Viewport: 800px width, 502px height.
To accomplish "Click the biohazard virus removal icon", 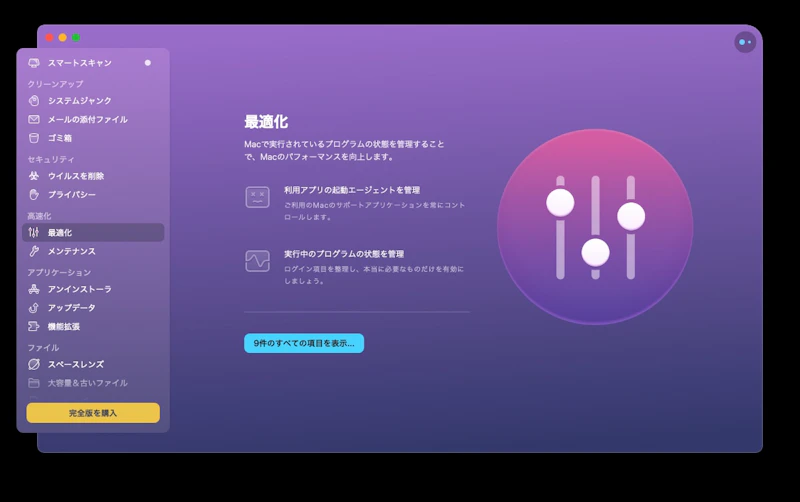I will (34, 176).
